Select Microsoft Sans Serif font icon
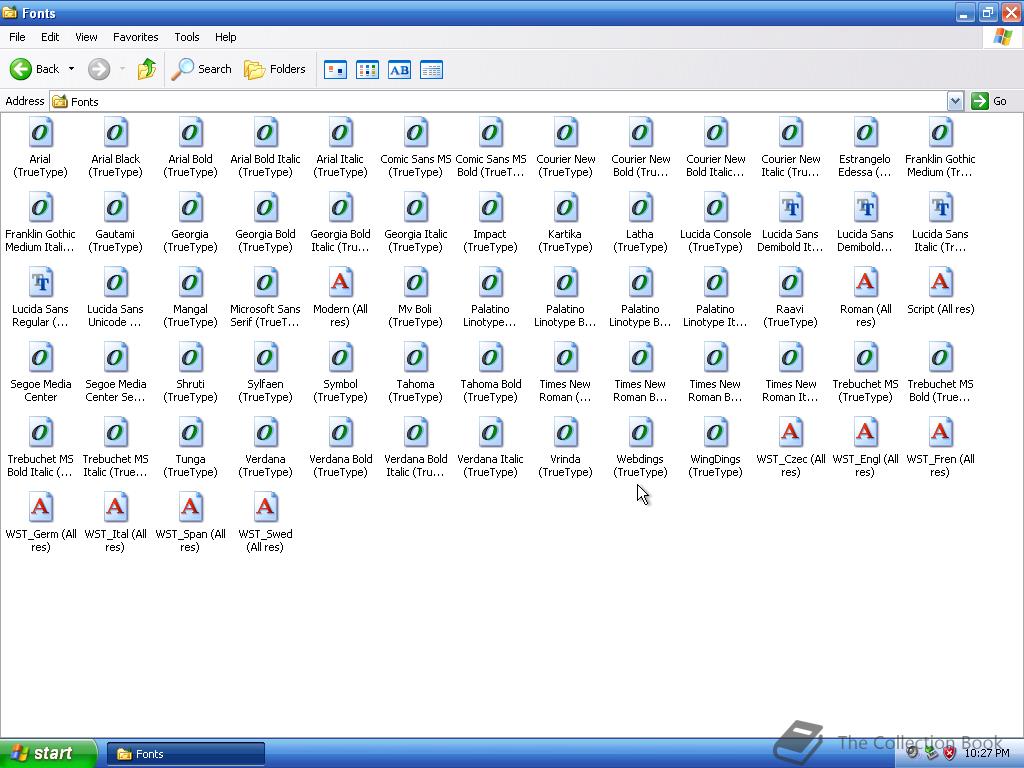 pyautogui.click(x=265, y=283)
